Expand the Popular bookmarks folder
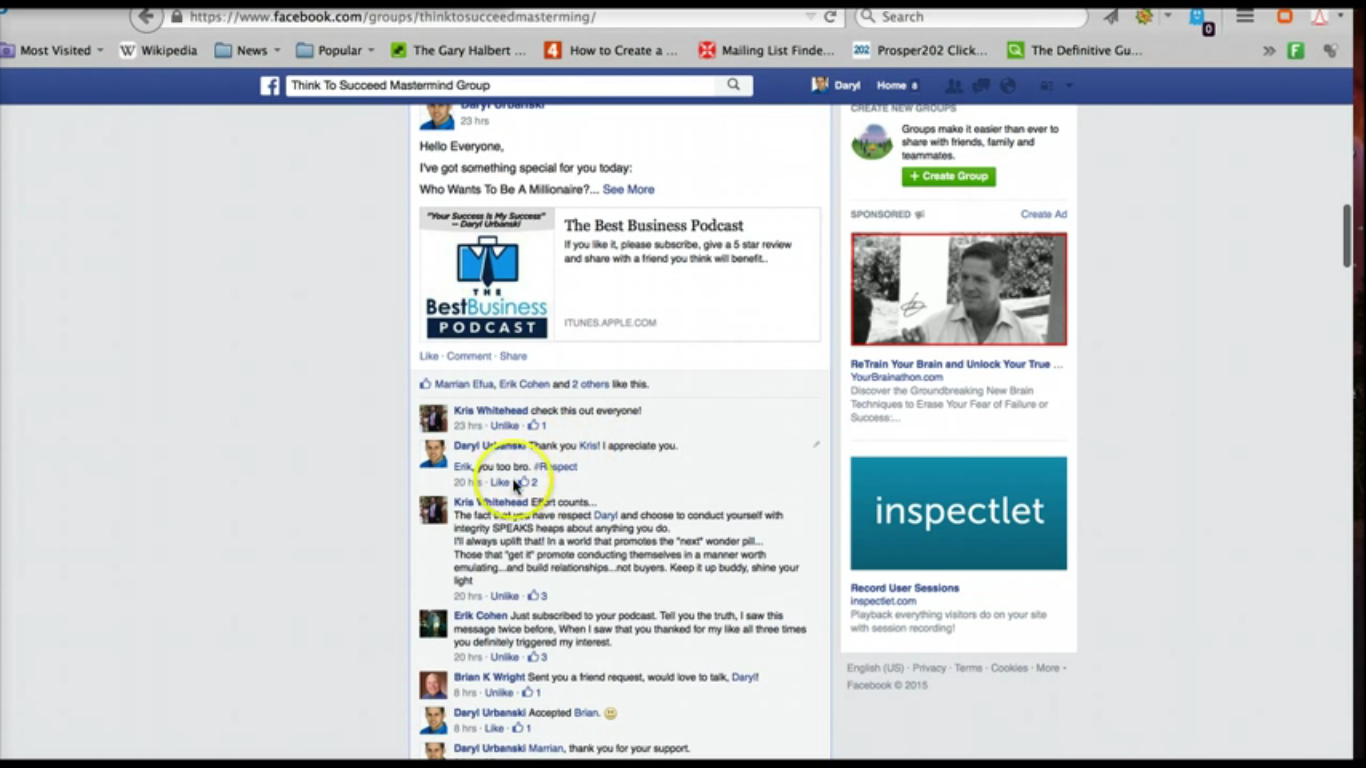Screen dimensions: 1366x768 [x=335, y=50]
